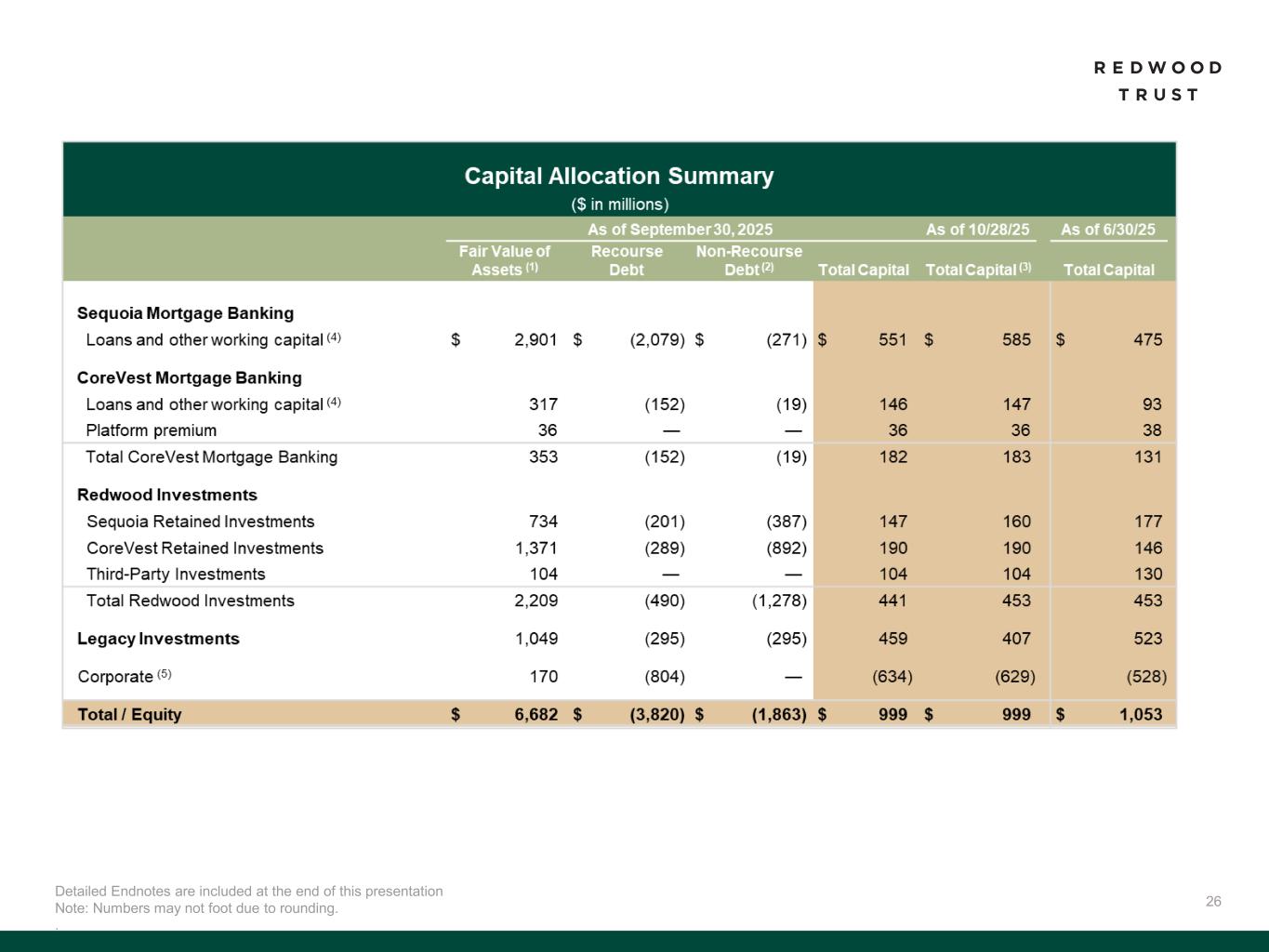
Task: Click the Total / Equity row label
Action: pos(129,714)
